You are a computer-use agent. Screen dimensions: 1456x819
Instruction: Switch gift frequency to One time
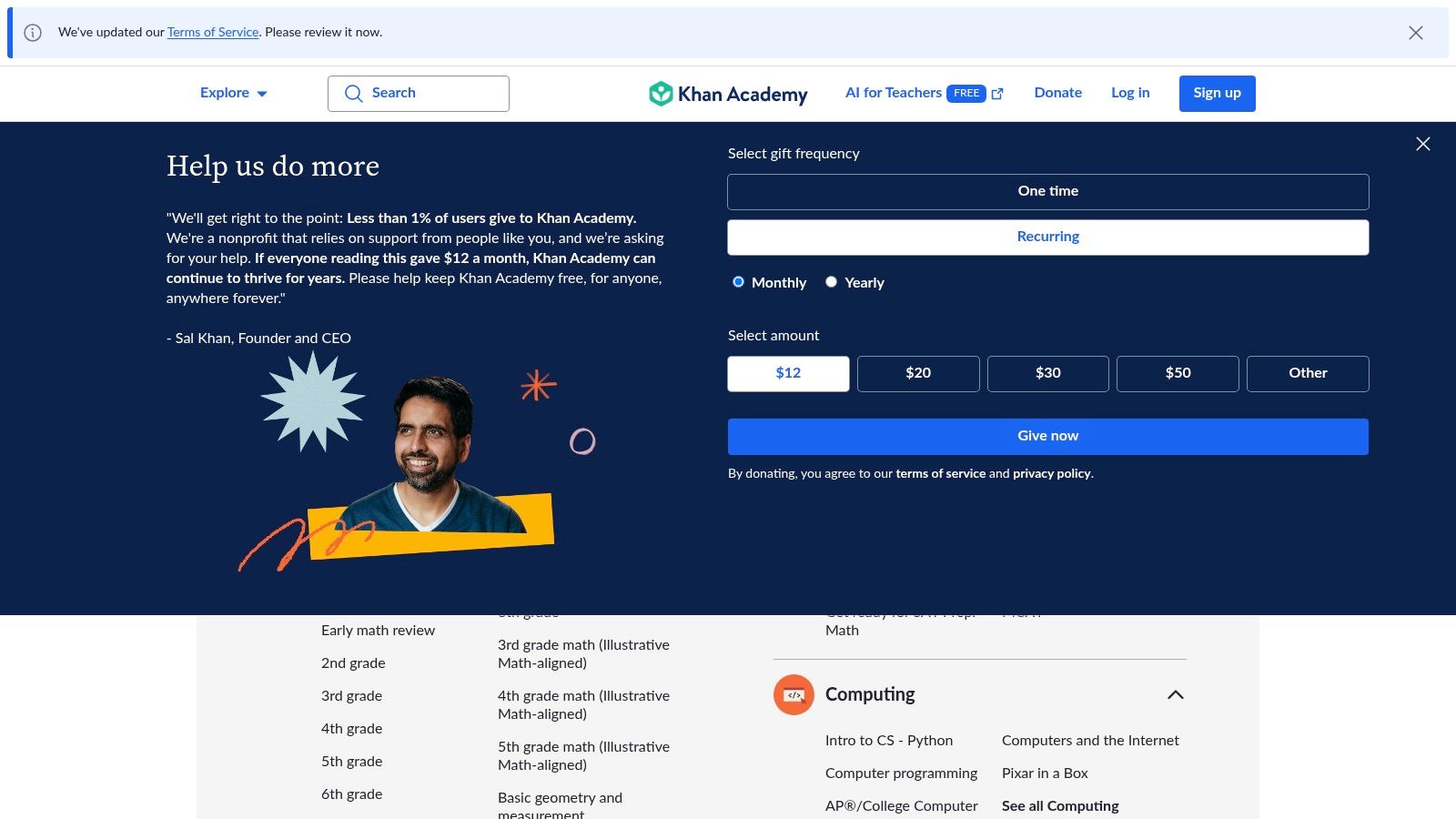pyautogui.click(x=1047, y=191)
